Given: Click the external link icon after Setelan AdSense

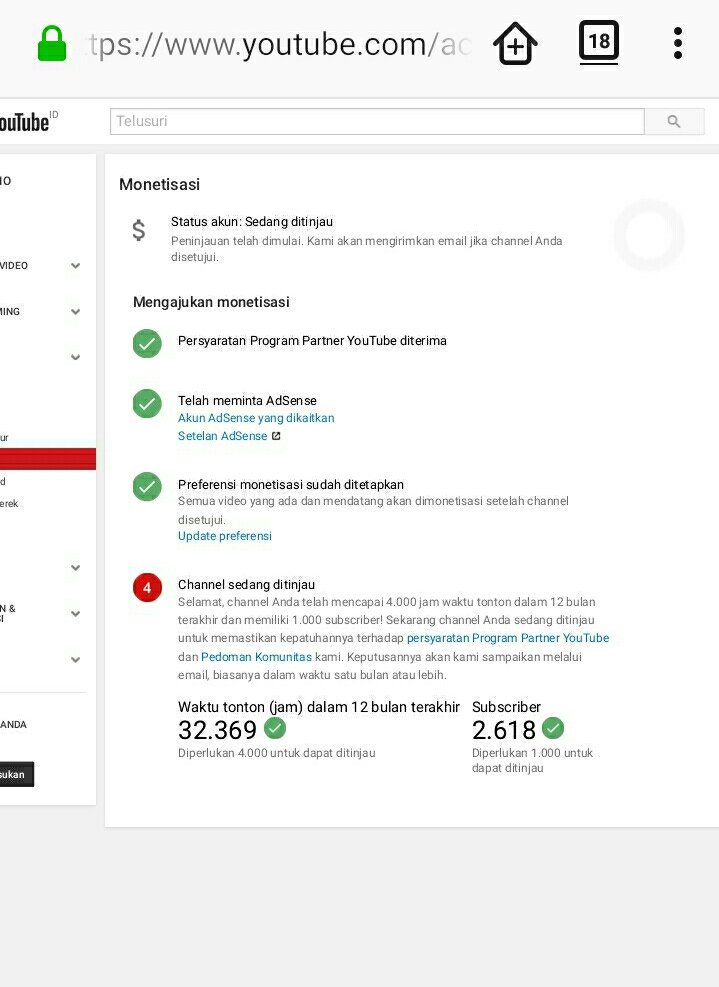Looking at the screenshot, I should click(x=276, y=436).
